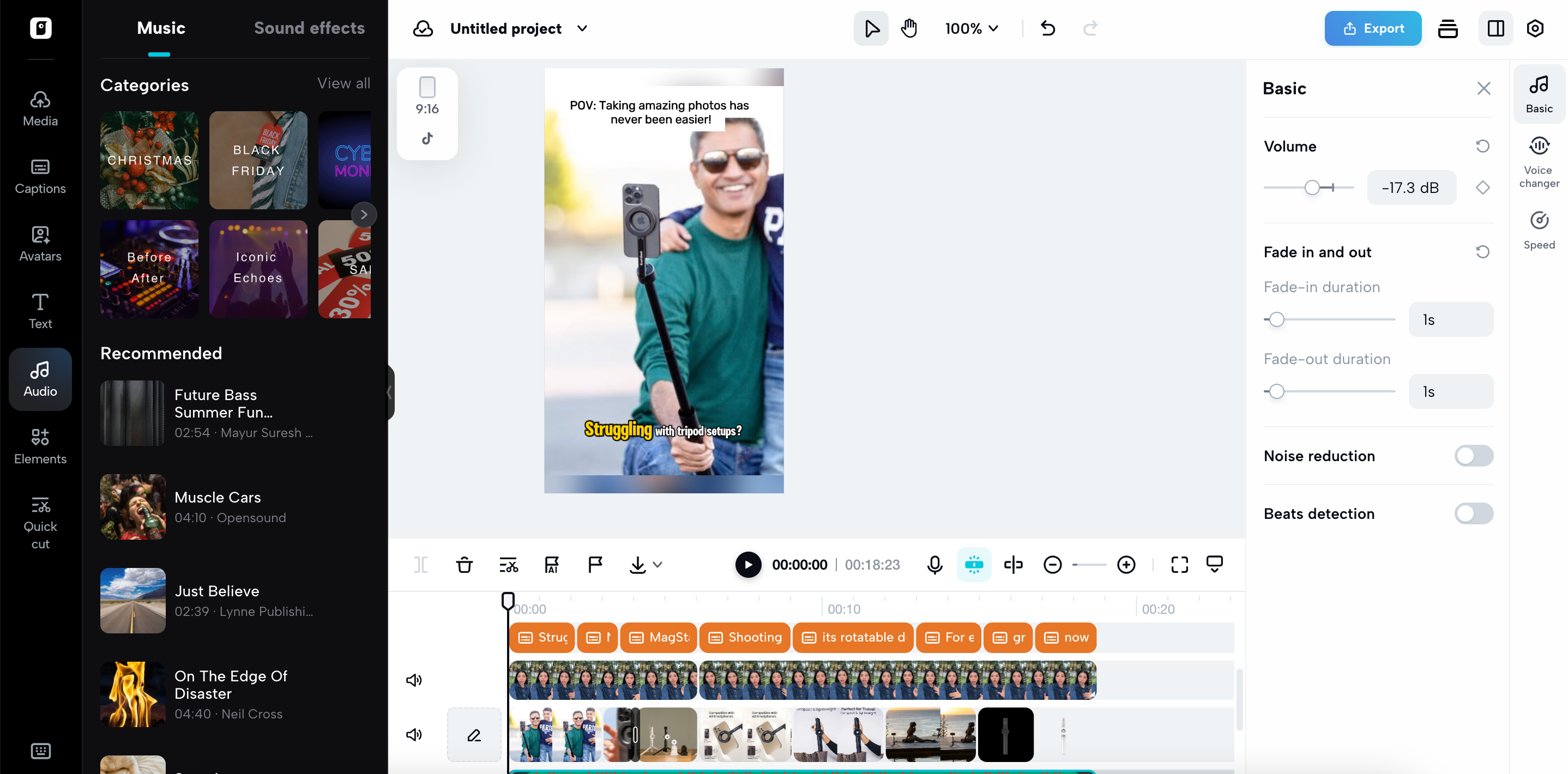Zoom out the timeline with minus icon
Image resolution: width=1568 pixels, height=774 pixels.
point(1052,565)
